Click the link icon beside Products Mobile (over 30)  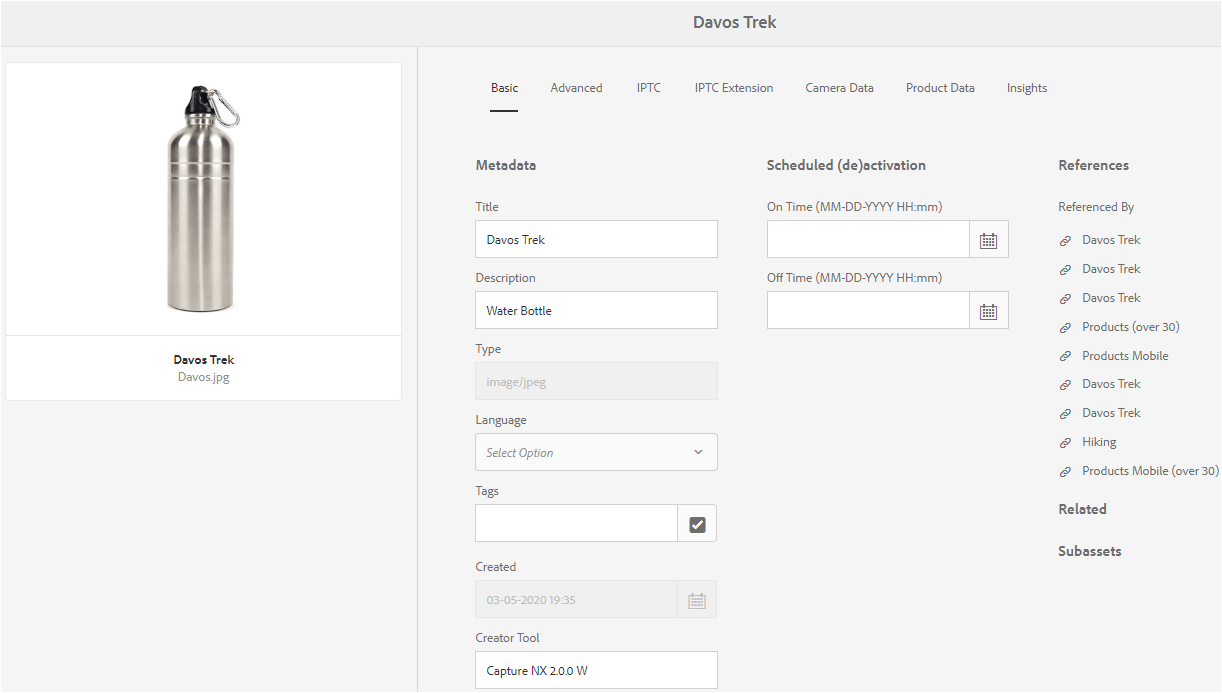point(1064,470)
